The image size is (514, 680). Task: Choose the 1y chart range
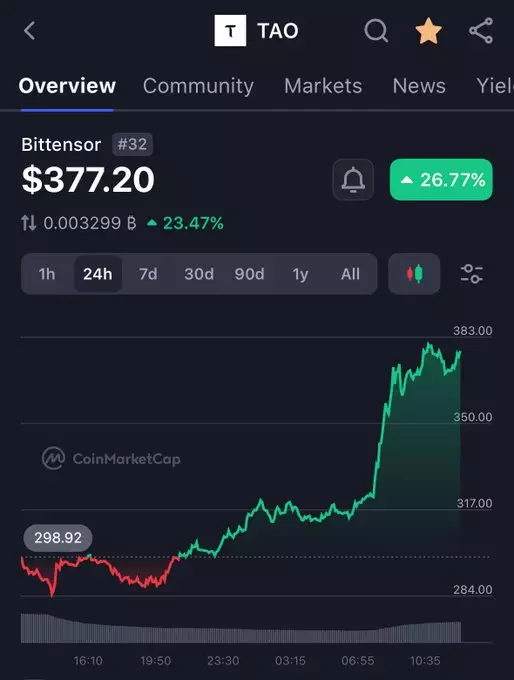[x=300, y=274]
